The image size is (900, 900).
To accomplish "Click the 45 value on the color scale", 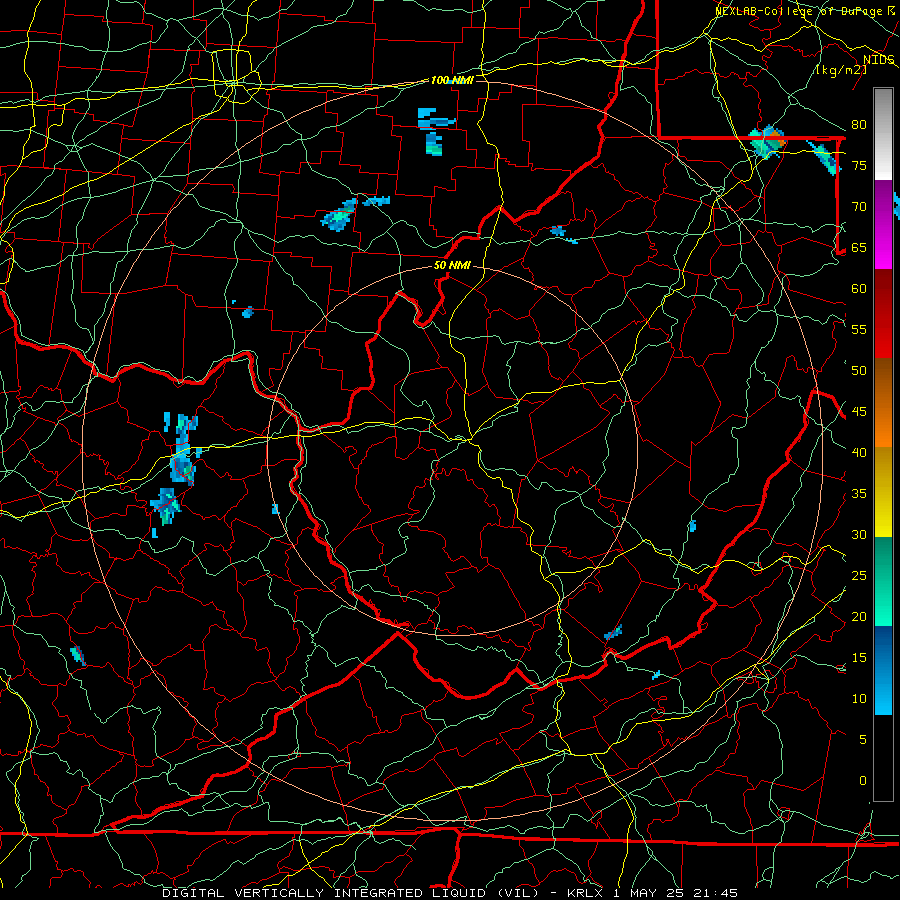I will [859, 412].
